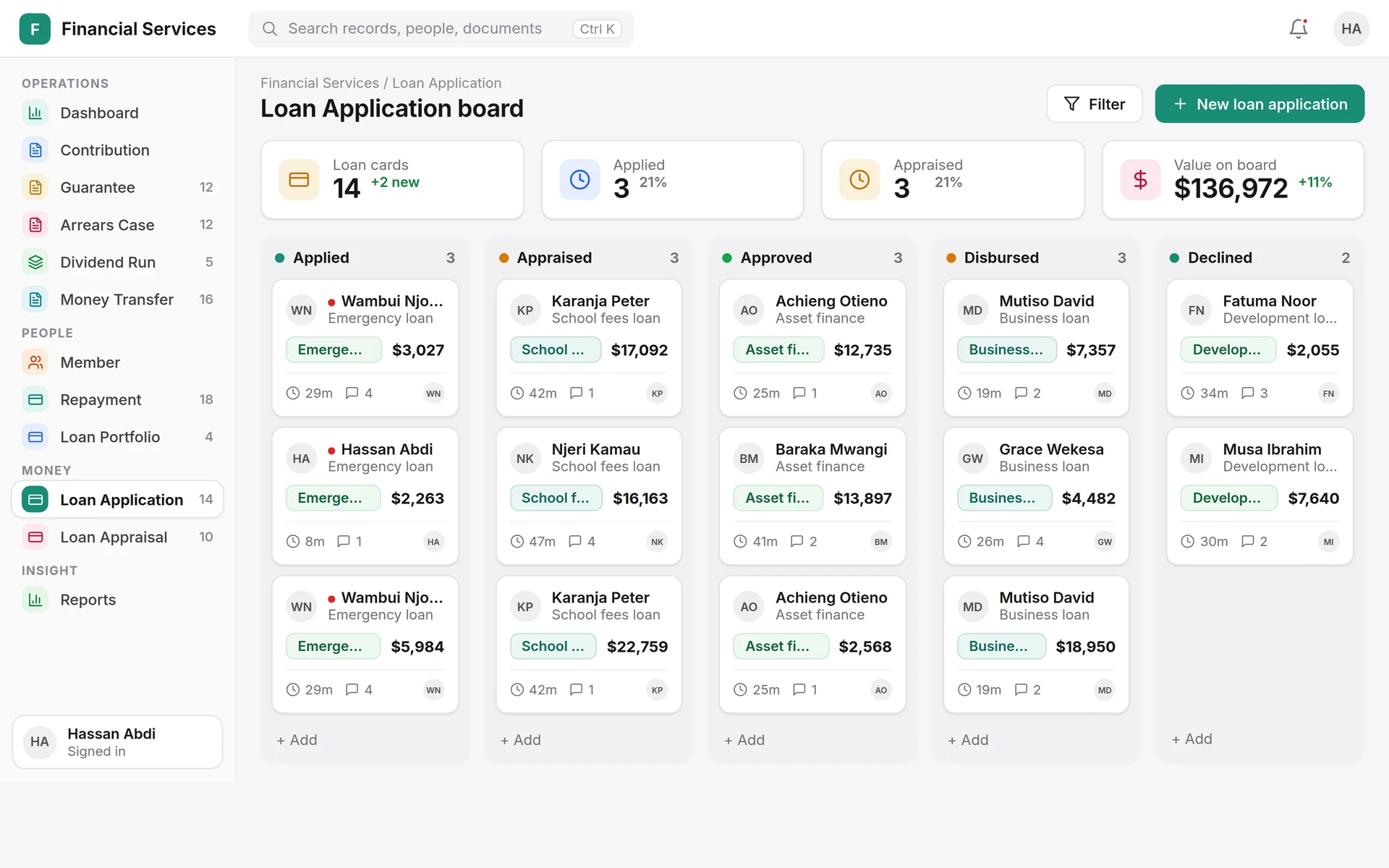Go to Loan Appraisal menu item
The width and height of the screenshot is (1389, 868).
click(118, 537)
